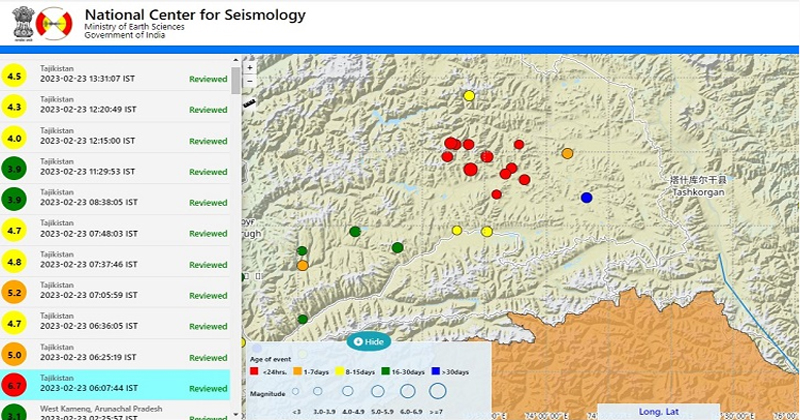Select the 5.0 magnitude event at 06:25:19
Image resolution: width=800 pixels, height=420 pixels.
pyautogui.click(x=115, y=353)
